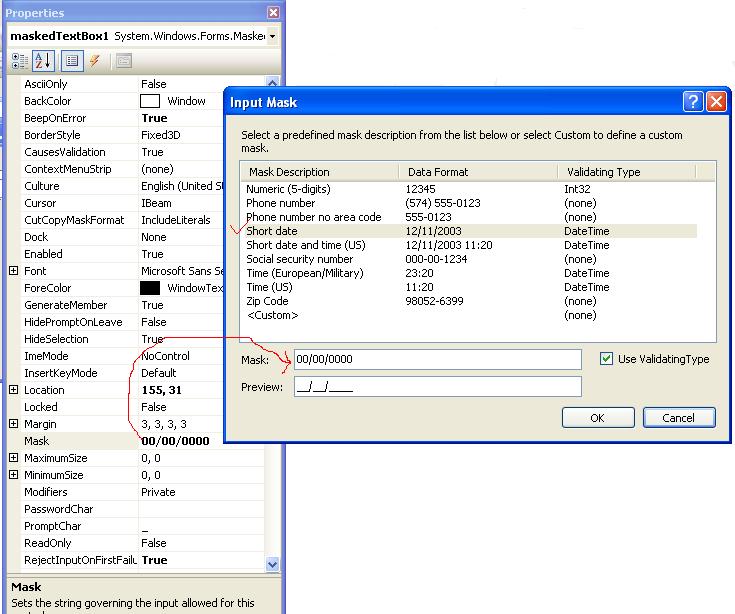The width and height of the screenshot is (735, 614).
Task: Click the Data Format column header
Action: (478, 172)
